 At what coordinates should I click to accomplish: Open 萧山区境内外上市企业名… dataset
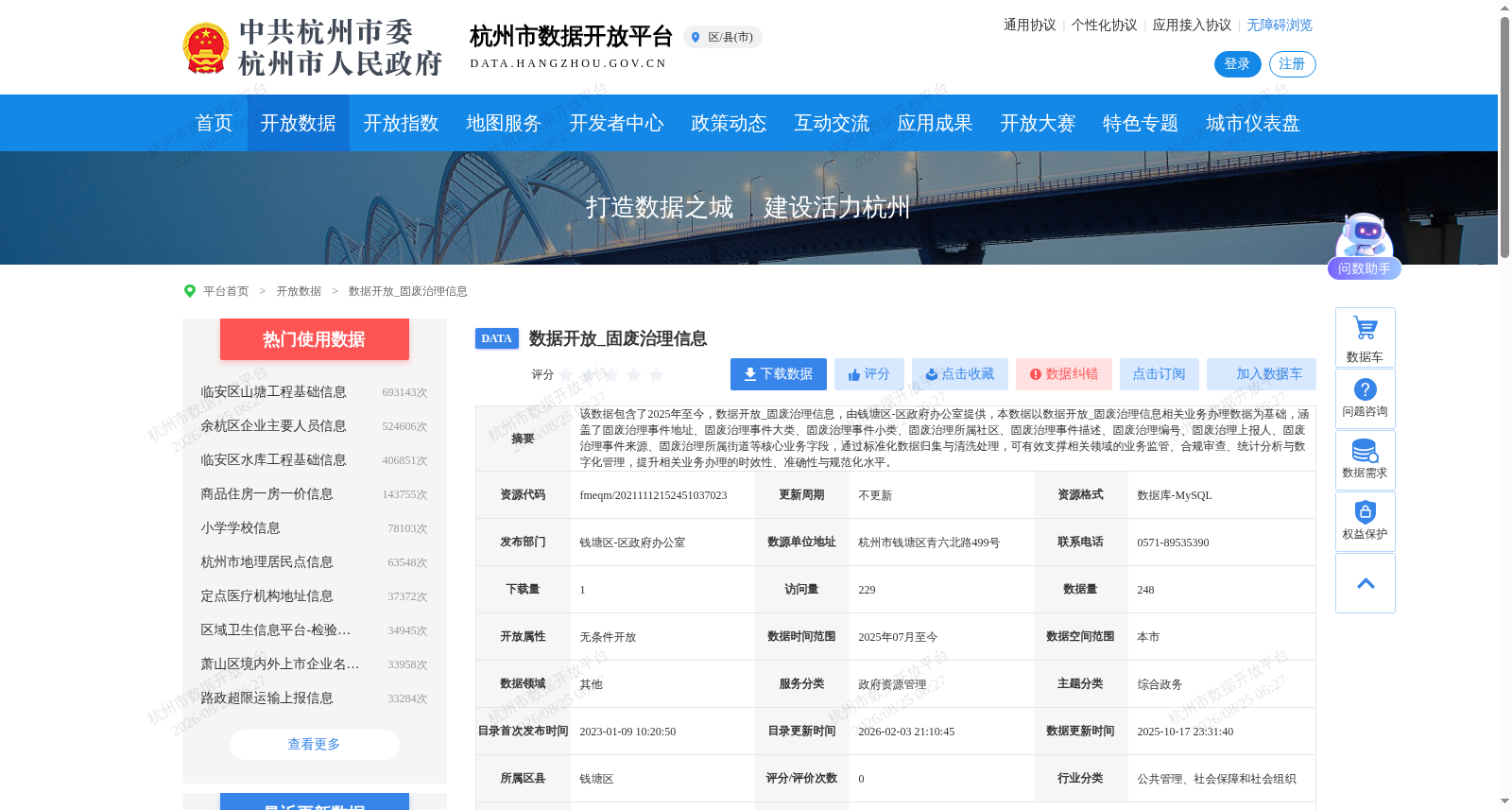[280, 664]
